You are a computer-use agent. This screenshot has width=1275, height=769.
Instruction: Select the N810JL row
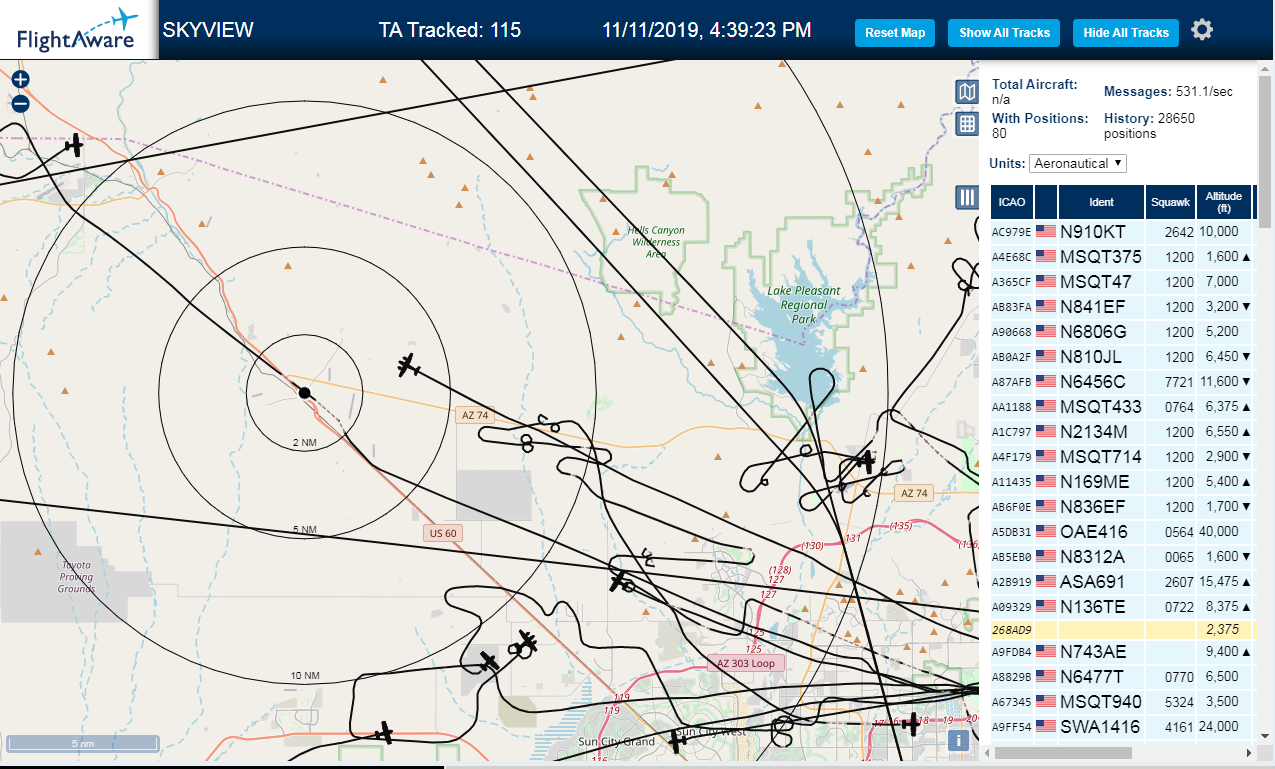1122,356
